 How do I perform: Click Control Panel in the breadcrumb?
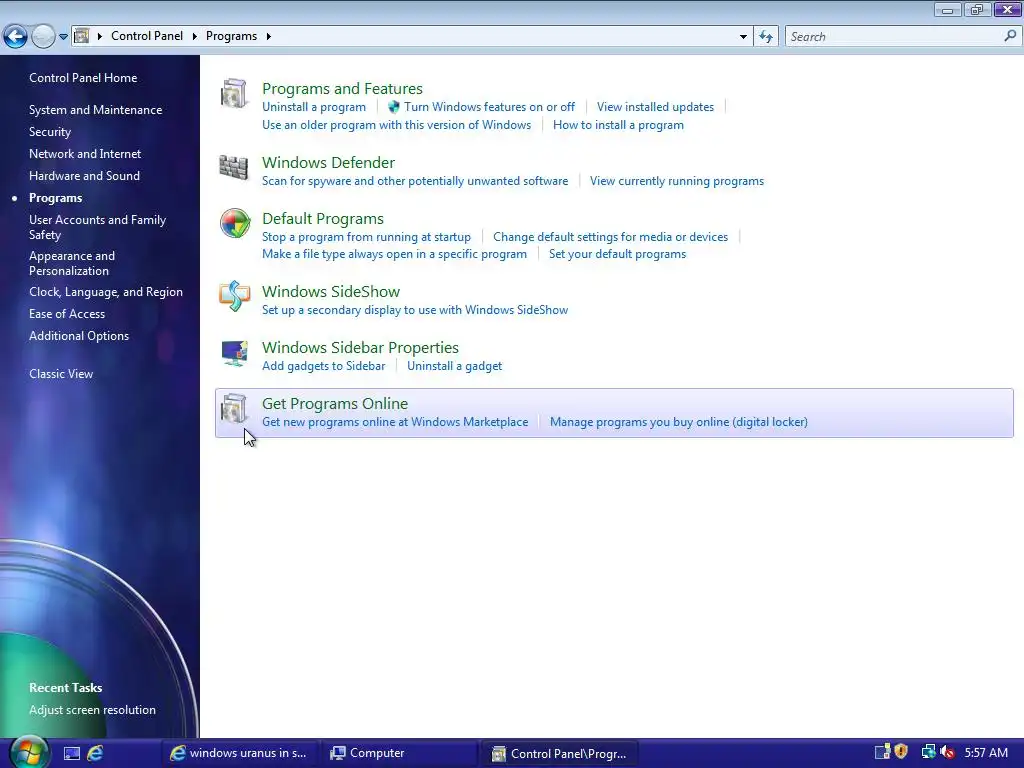click(x=147, y=36)
